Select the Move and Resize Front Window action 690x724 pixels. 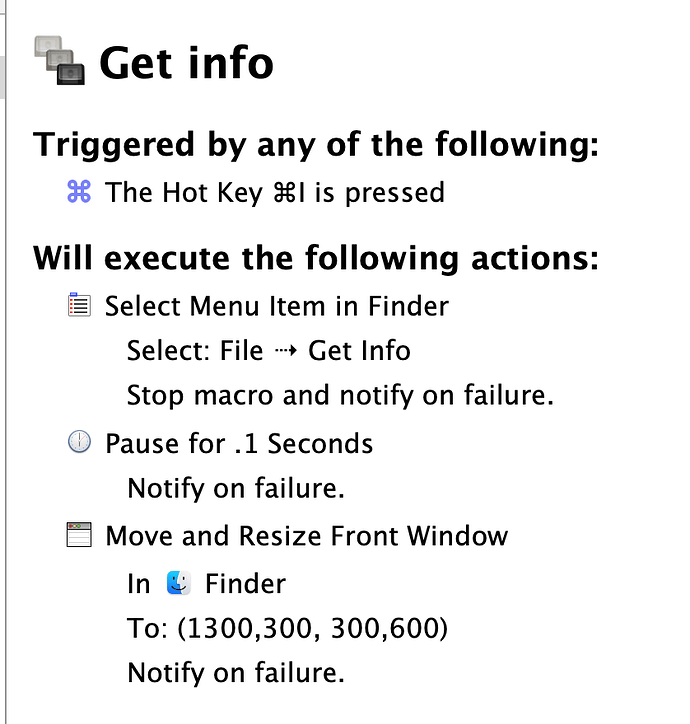[307, 536]
